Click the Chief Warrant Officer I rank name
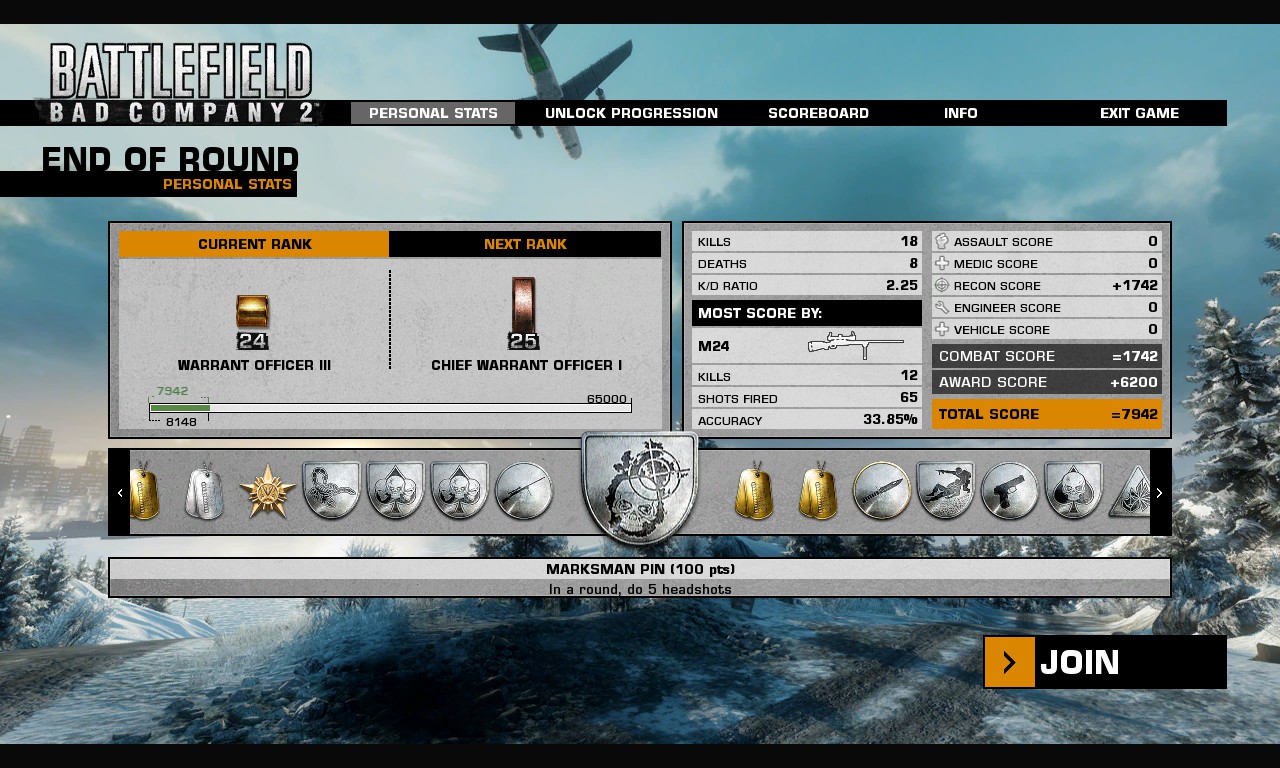 coord(526,365)
